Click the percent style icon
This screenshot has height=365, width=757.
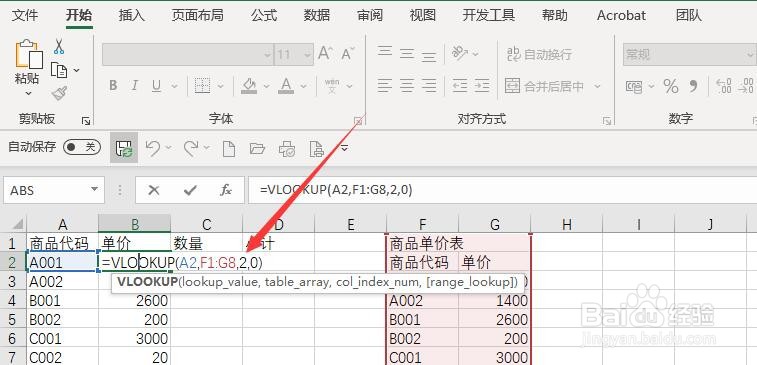[x=671, y=86]
